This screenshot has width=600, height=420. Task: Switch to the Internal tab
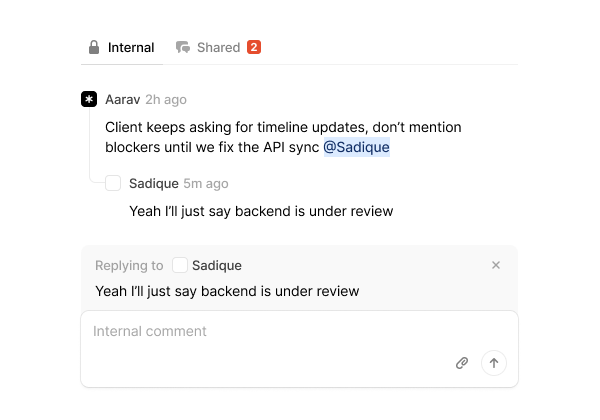pos(131,47)
